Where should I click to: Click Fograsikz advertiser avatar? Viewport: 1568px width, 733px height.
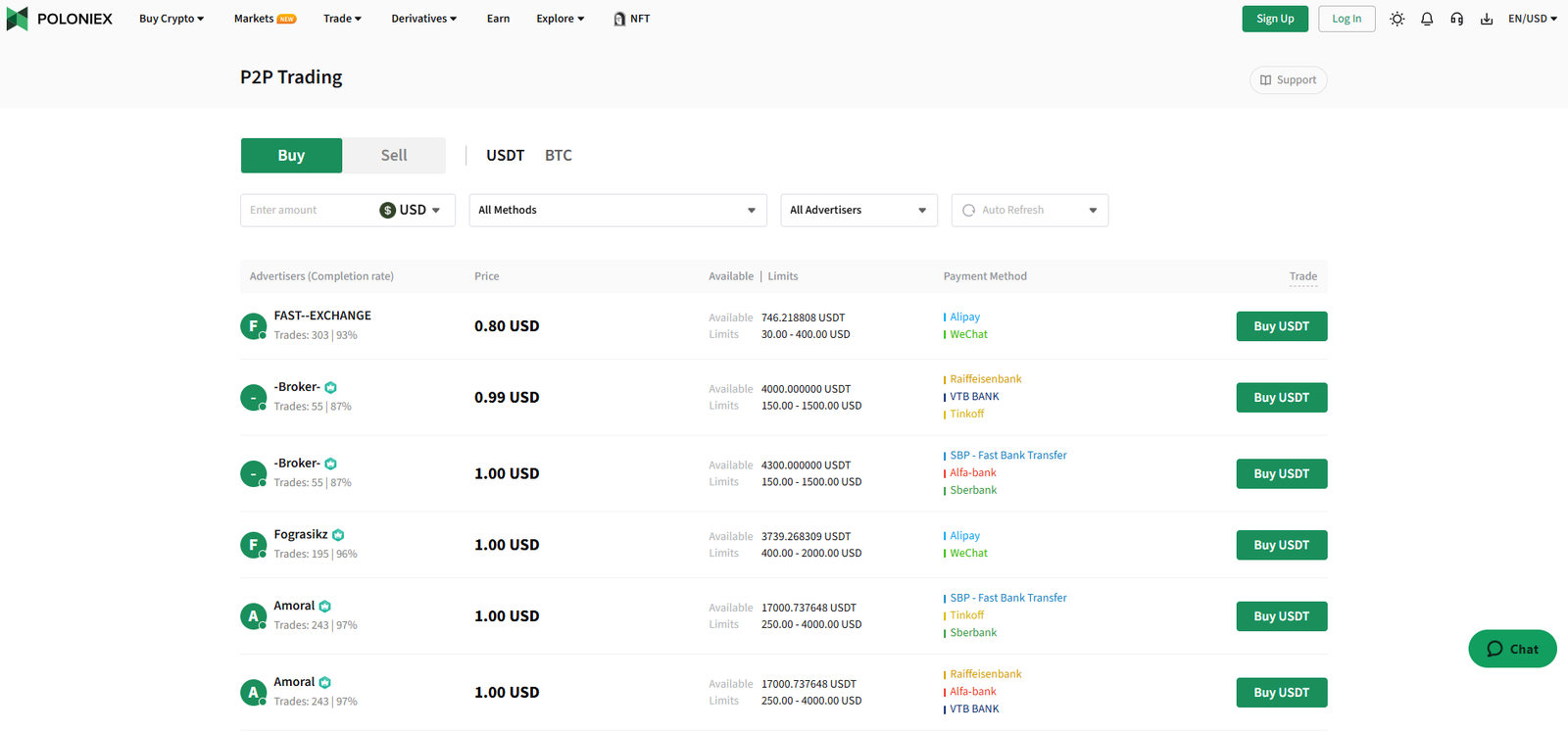point(253,545)
